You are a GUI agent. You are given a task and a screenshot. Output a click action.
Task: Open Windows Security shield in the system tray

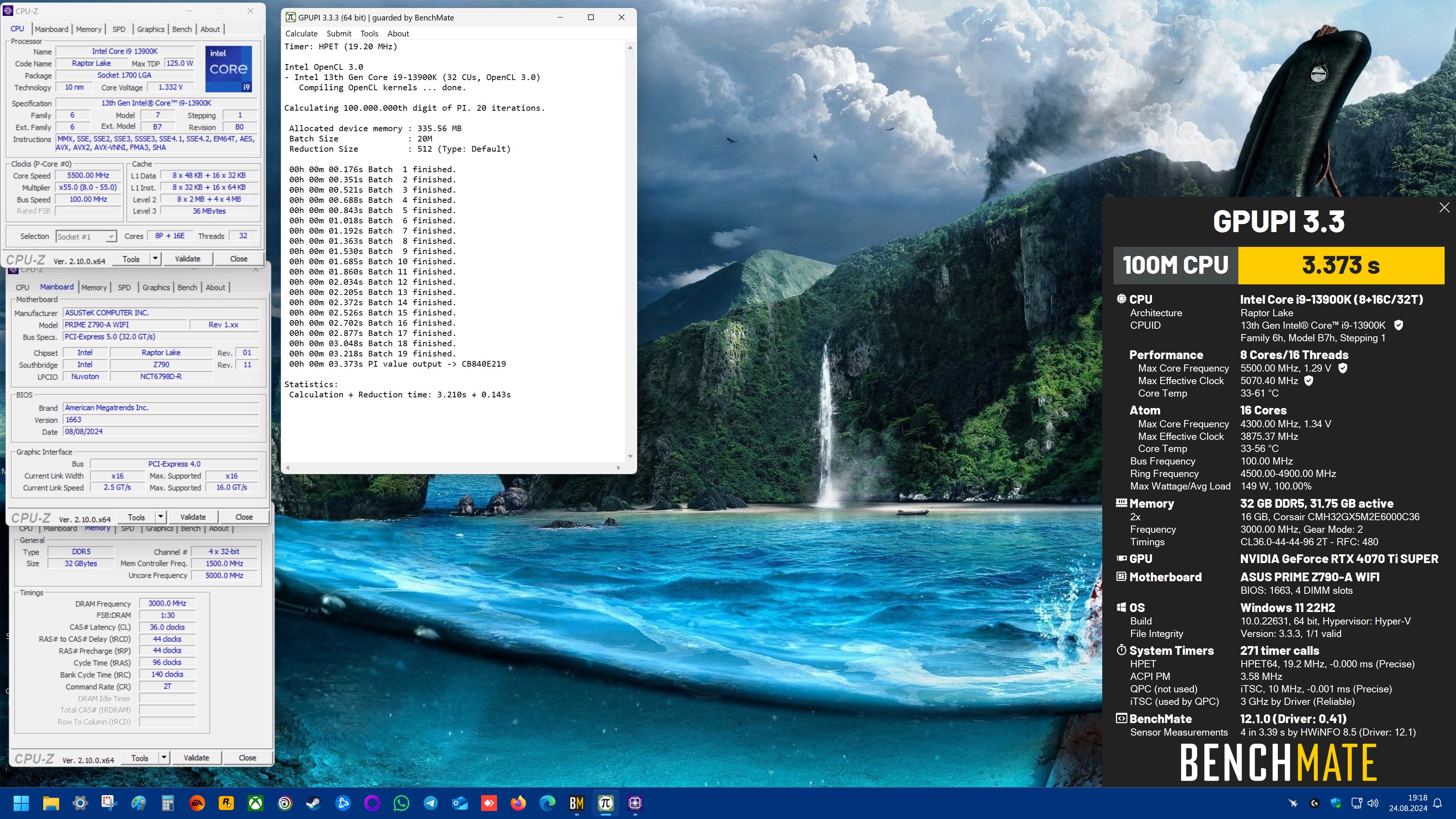click(x=1335, y=803)
